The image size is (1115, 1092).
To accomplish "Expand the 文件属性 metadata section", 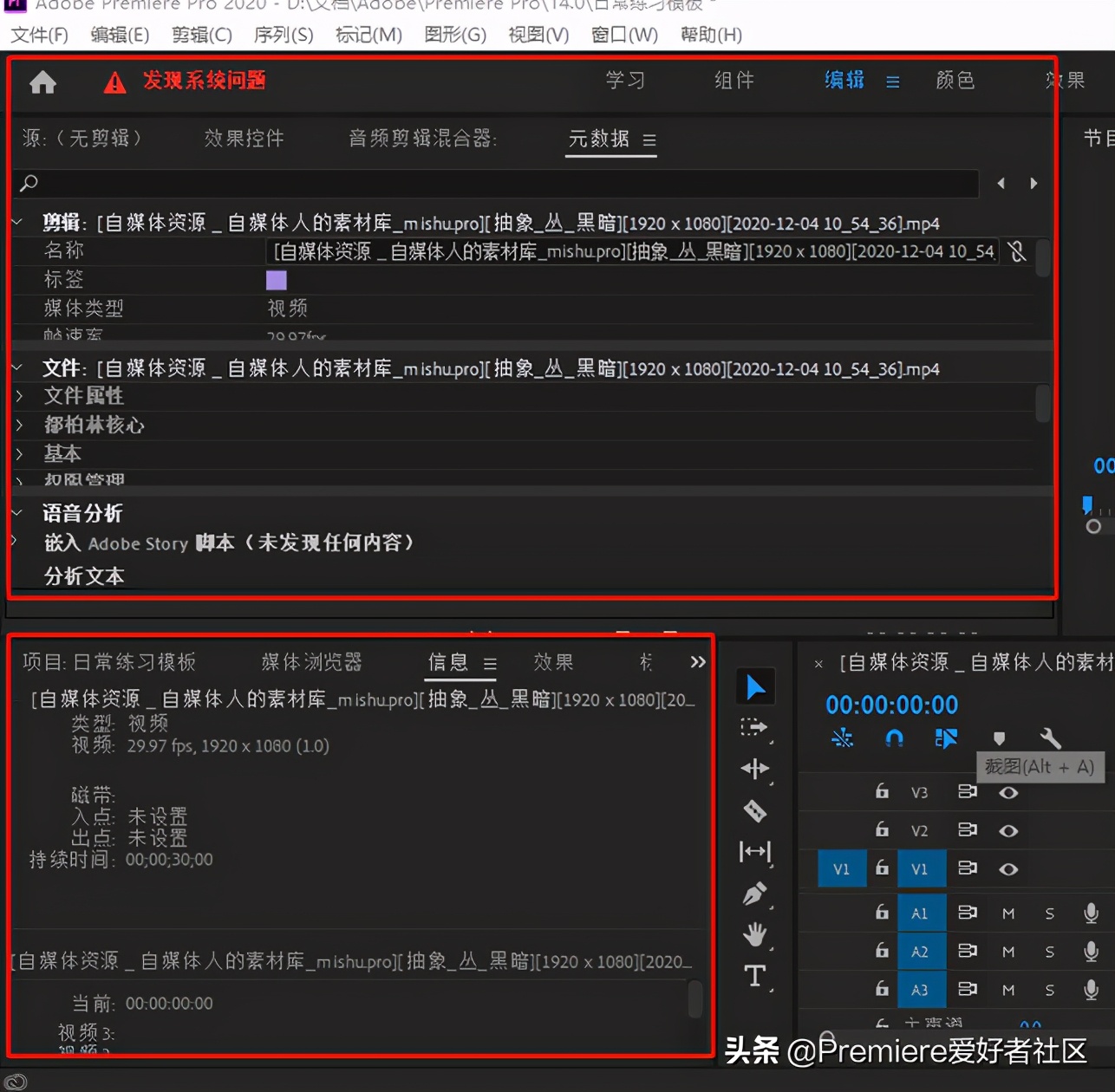I will point(19,396).
